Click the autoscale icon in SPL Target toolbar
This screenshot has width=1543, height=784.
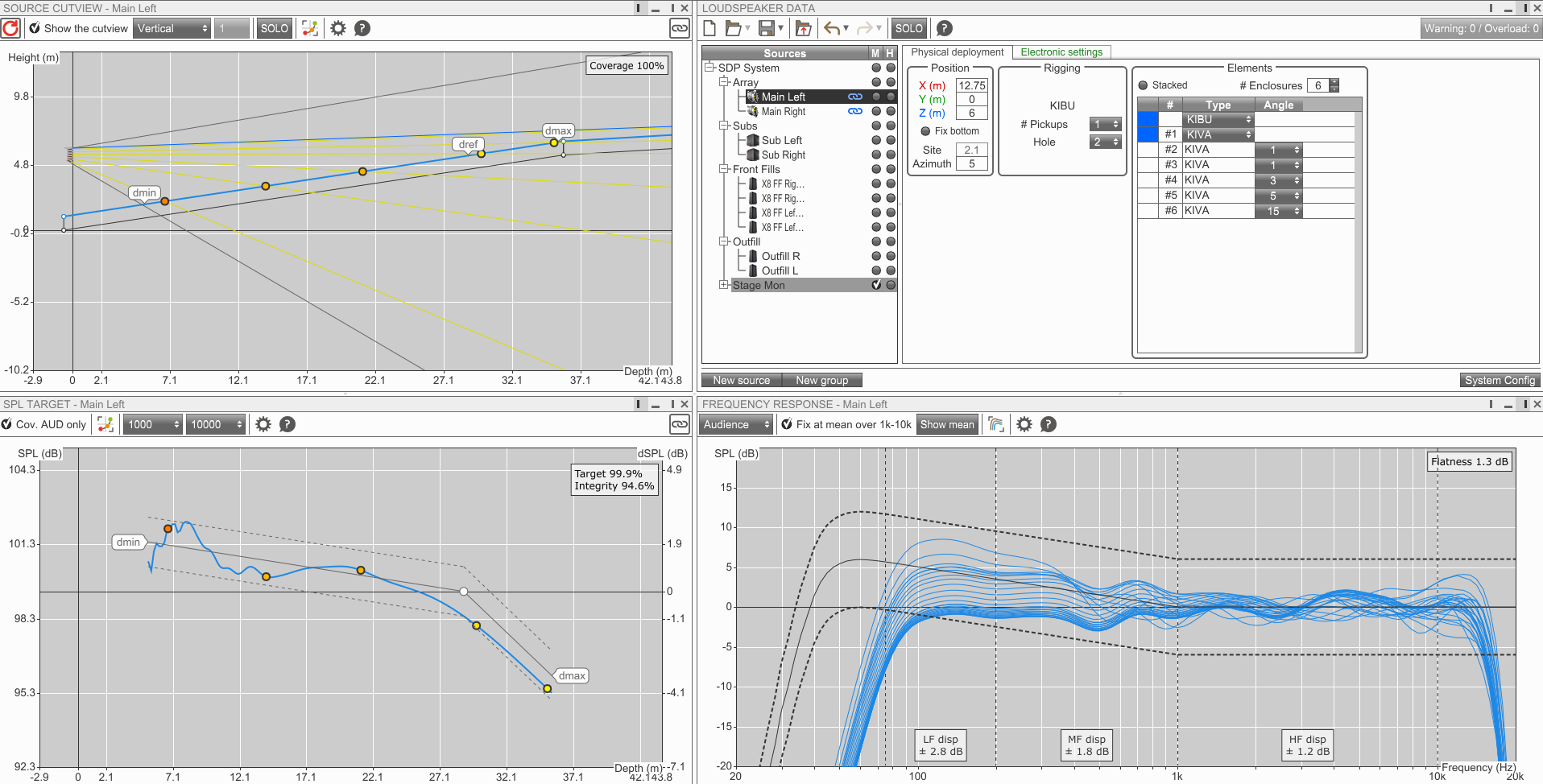coord(105,424)
